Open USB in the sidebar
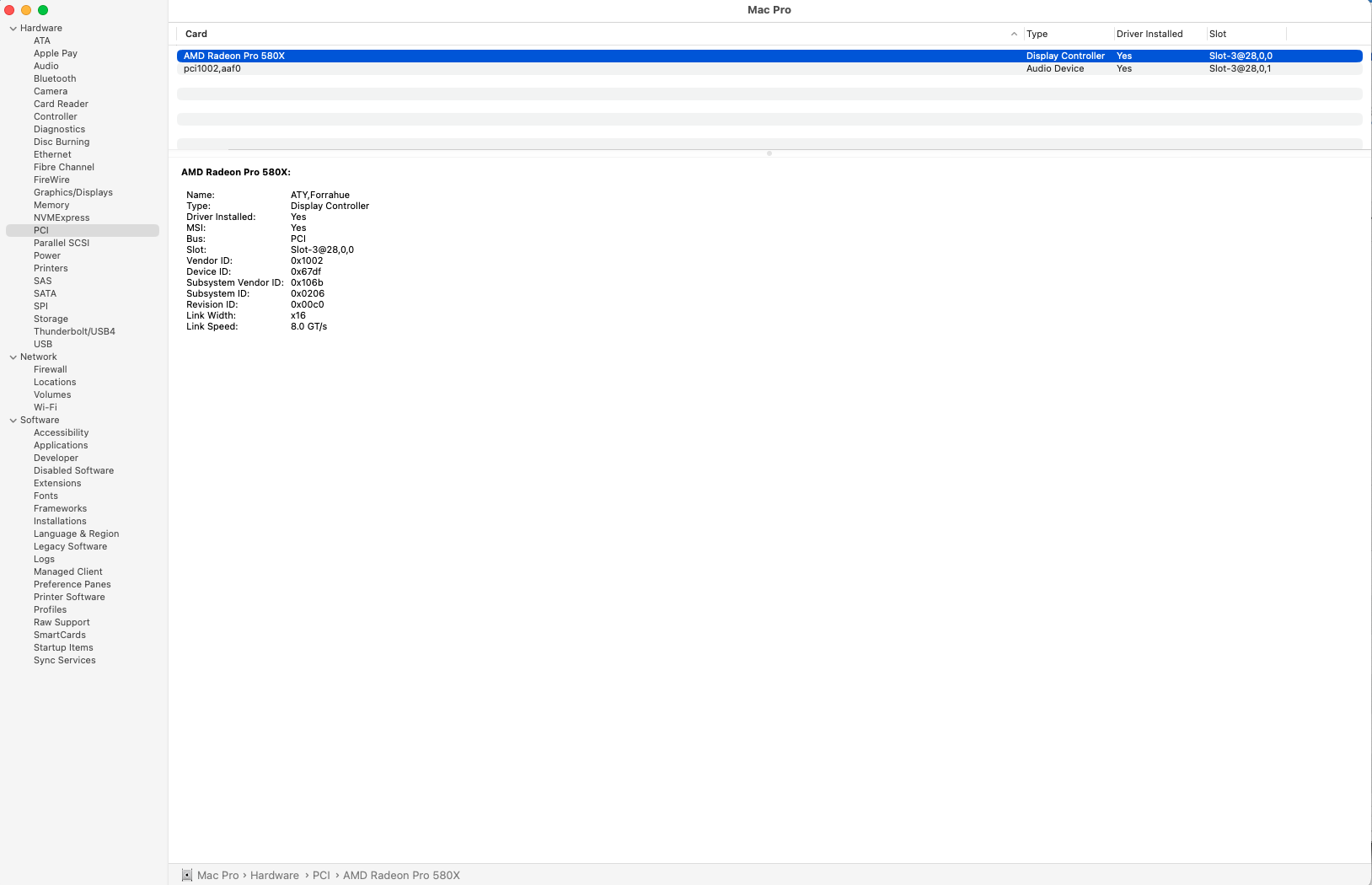Screen dimensions: 1372x885 43,345
